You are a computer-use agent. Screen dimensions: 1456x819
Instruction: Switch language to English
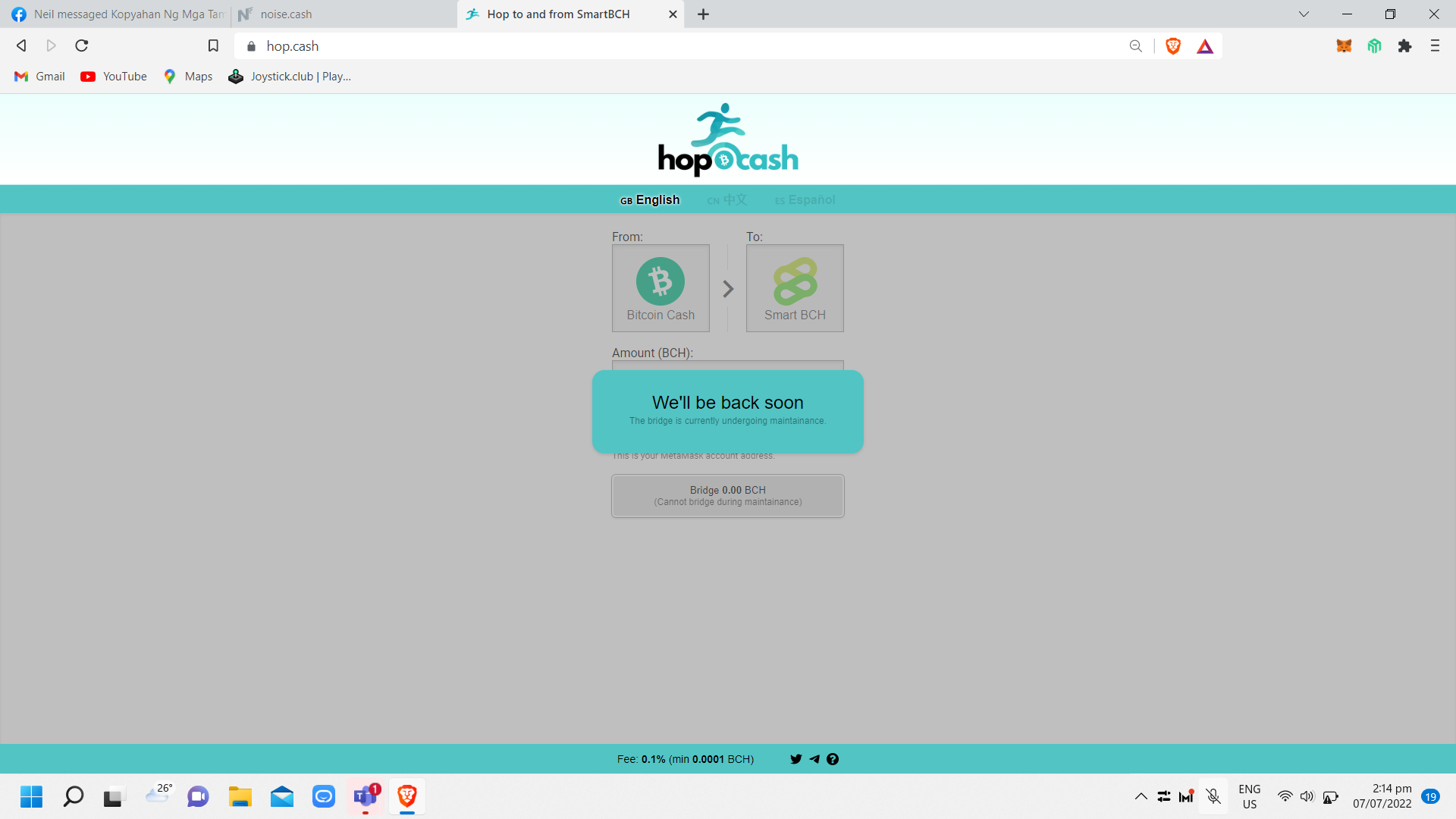(650, 200)
